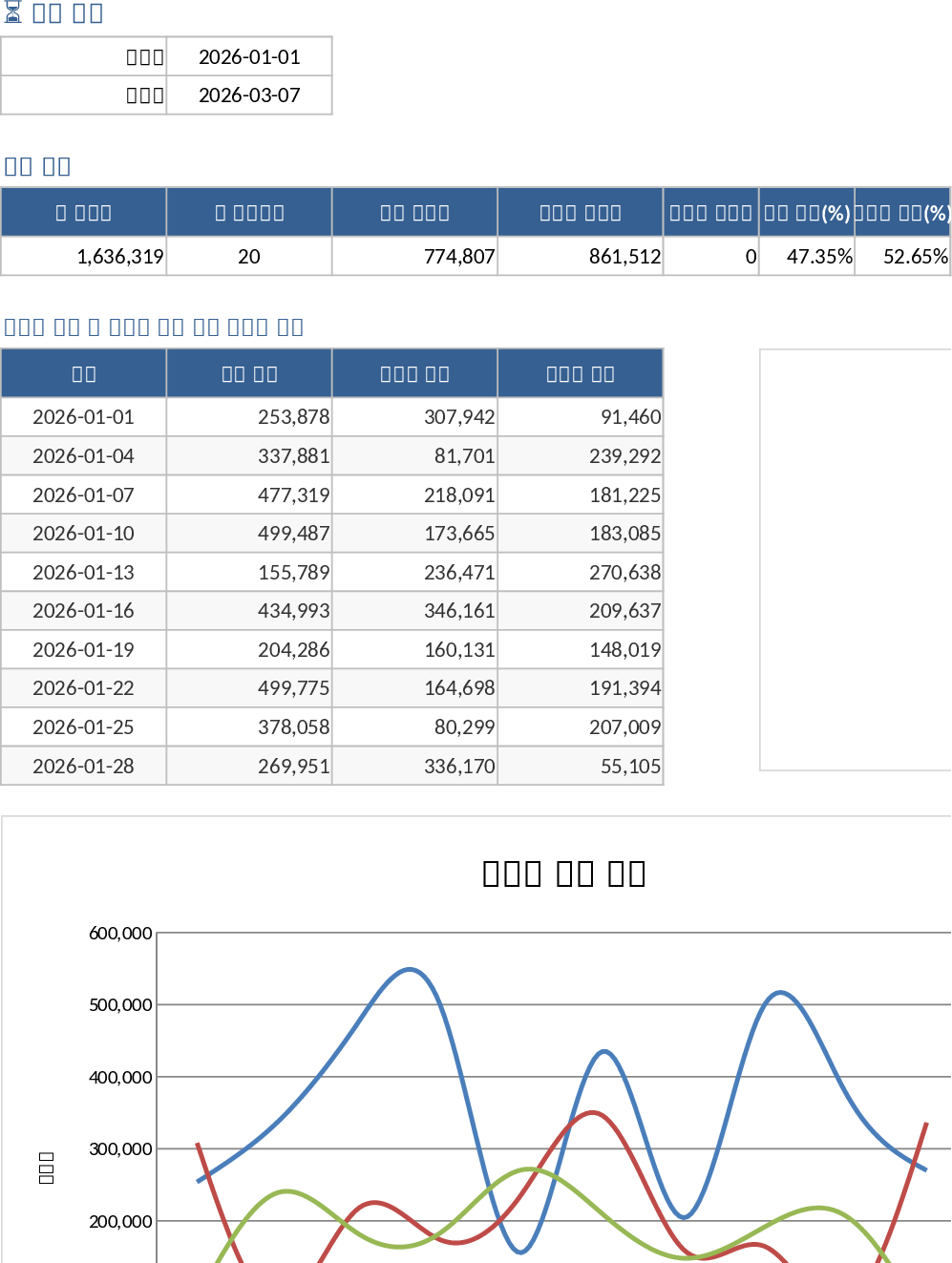Select the blue trend line in the chart
This screenshot has height=1263, width=952.
click(409, 970)
